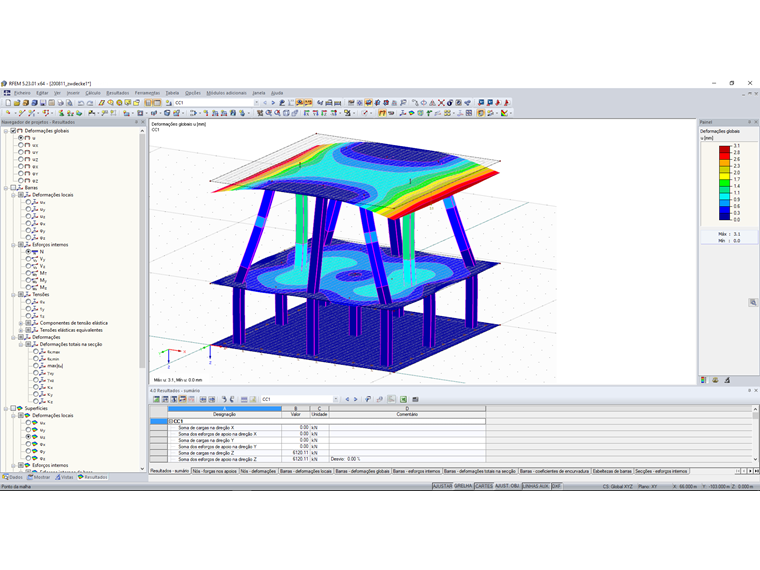The height and width of the screenshot is (570, 760).
Task: Switch to 'Barras - esforços internos' table tab
Action: point(417,471)
